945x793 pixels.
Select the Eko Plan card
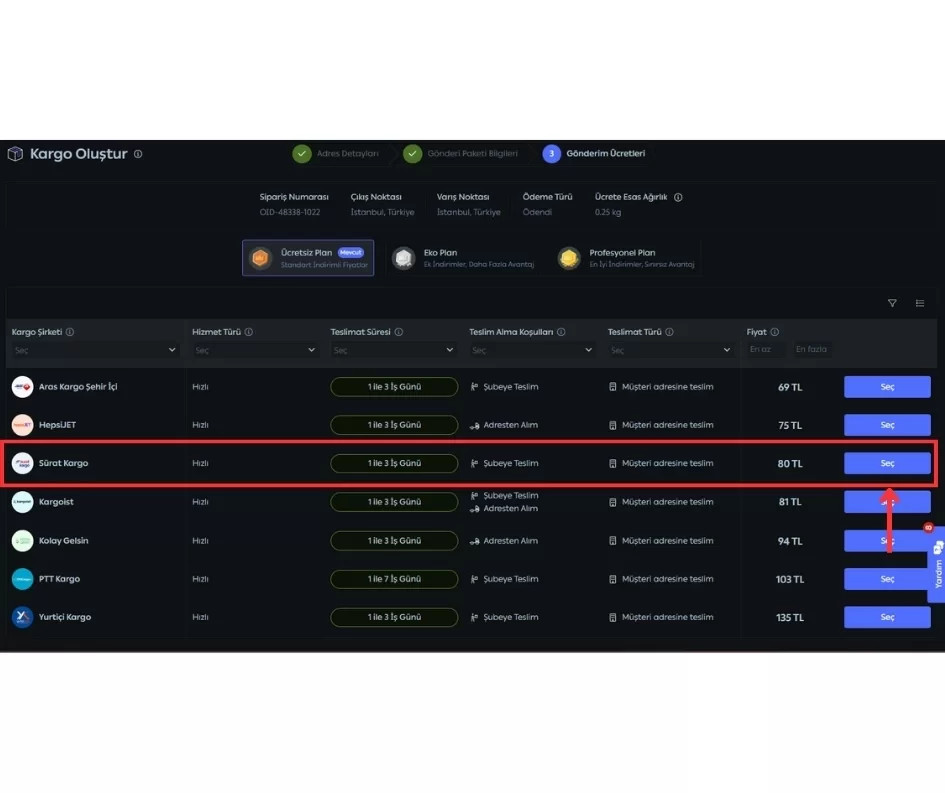click(x=463, y=258)
